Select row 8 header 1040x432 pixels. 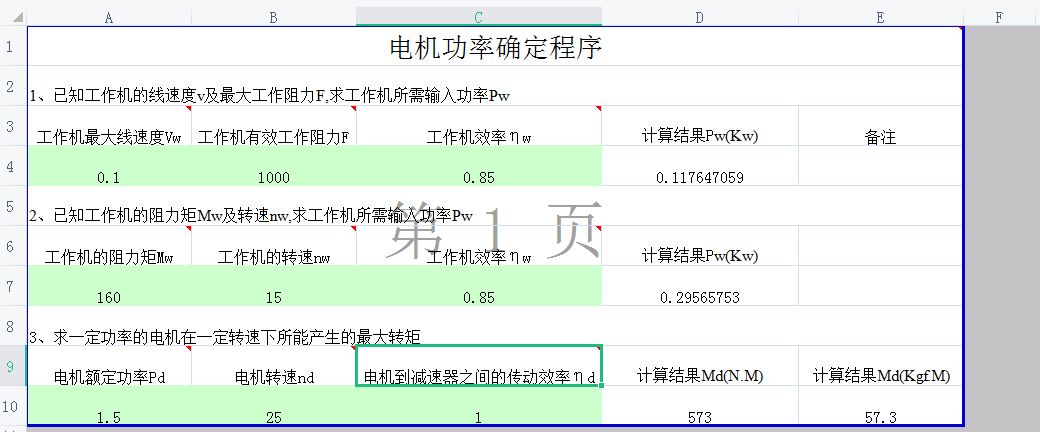(x=13, y=325)
